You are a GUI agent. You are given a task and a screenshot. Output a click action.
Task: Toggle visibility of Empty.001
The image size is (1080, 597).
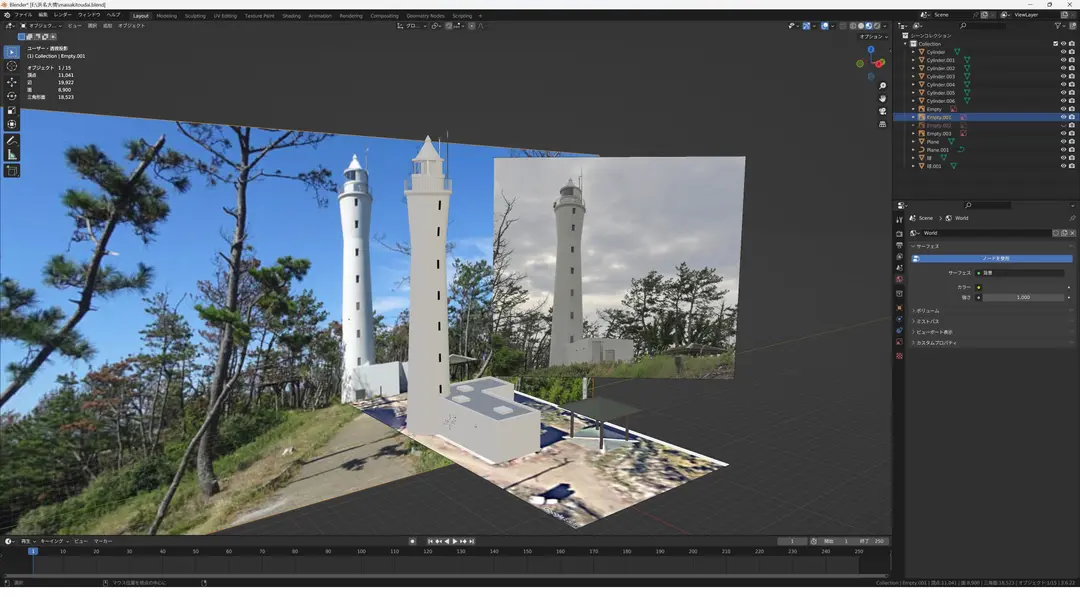point(1063,117)
